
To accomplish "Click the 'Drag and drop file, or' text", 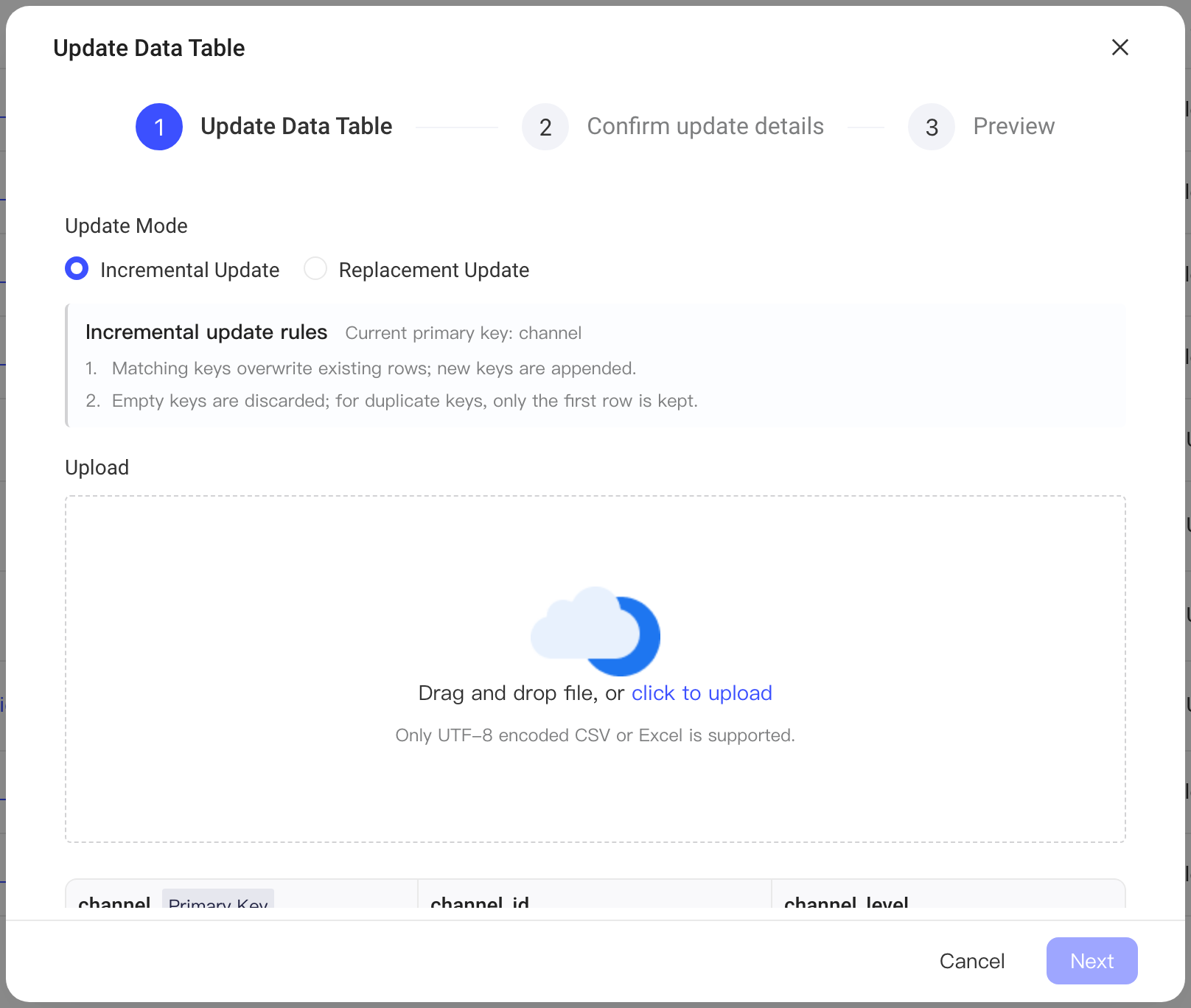I will [x=521, y=693].
